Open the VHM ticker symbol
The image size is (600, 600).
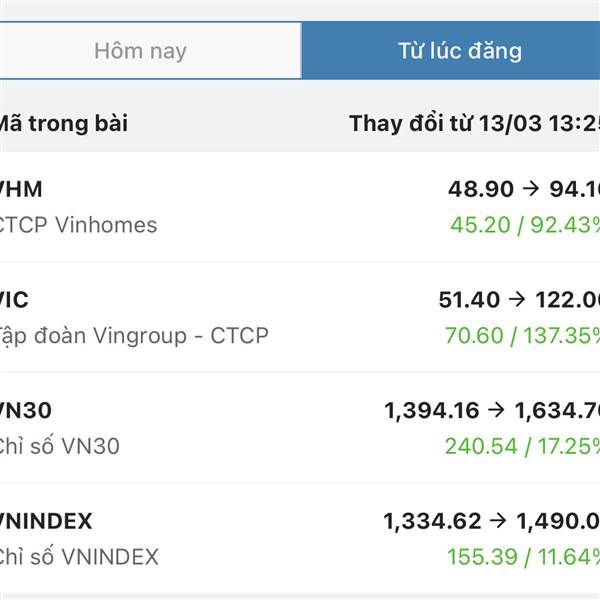coord(20,189)
